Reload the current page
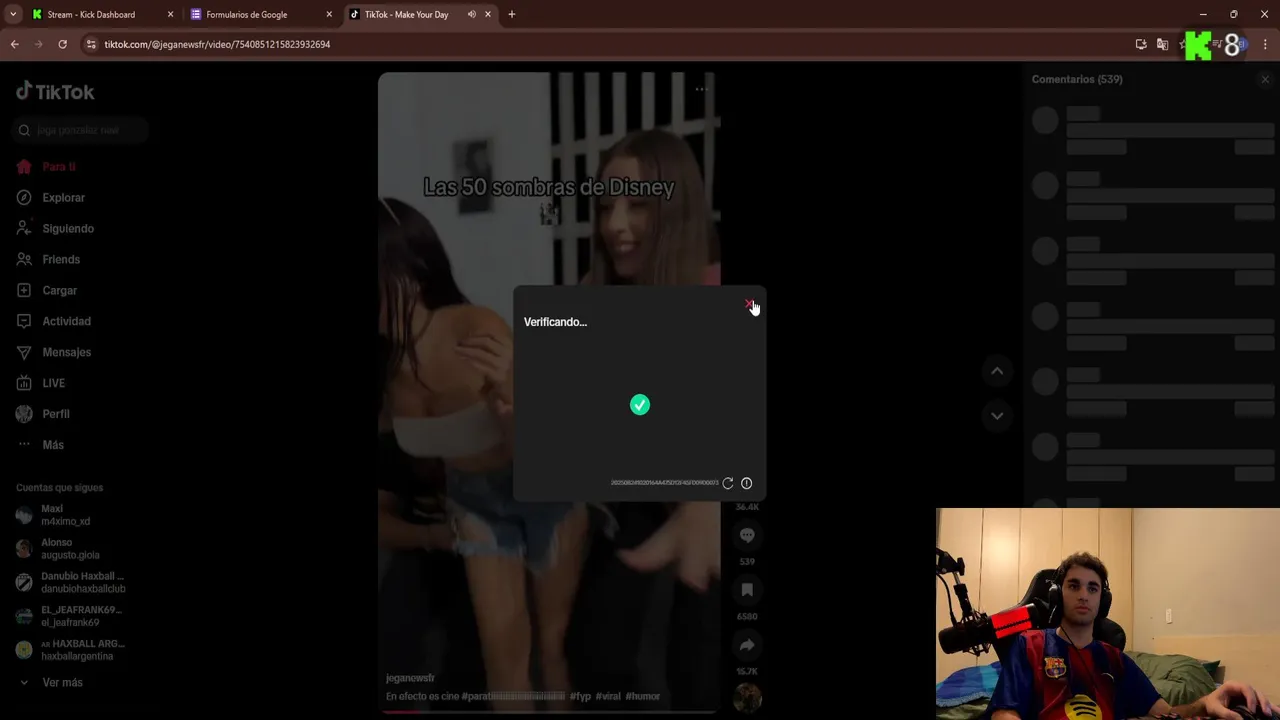Viewport: 1280px width, 720px height. (x=62, y=44)
